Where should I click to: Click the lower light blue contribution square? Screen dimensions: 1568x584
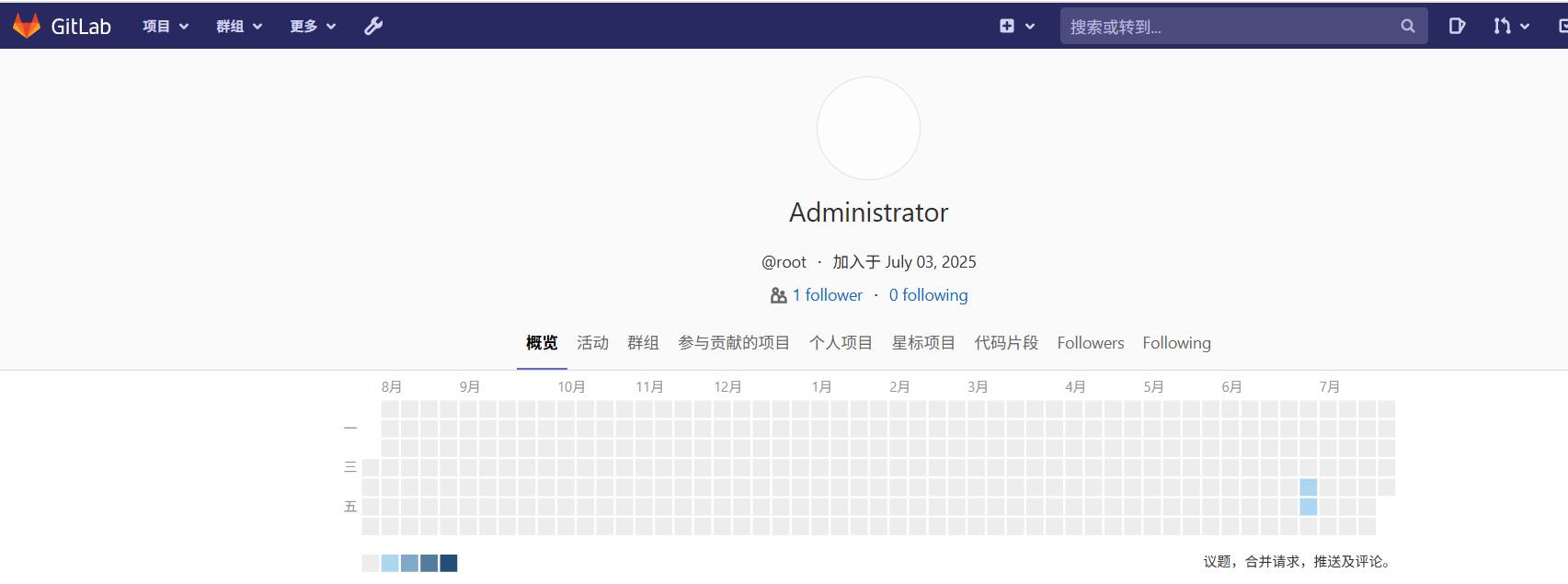pyautogui.click(x=1309, y=507)
